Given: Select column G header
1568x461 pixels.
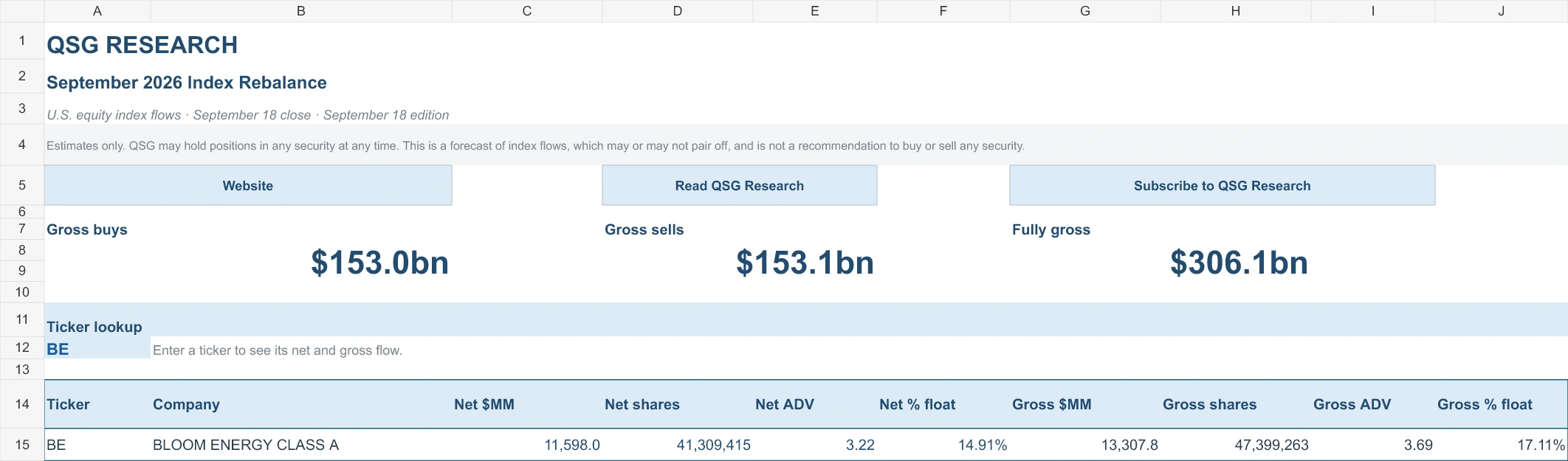Looking at the screenshot, I should pyautogui.click(x=1085, y=11).
